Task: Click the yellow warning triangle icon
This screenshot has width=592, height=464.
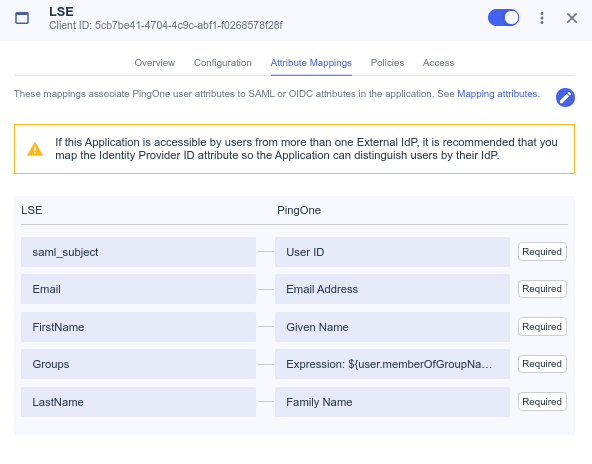Action: [x=35, y=149]
